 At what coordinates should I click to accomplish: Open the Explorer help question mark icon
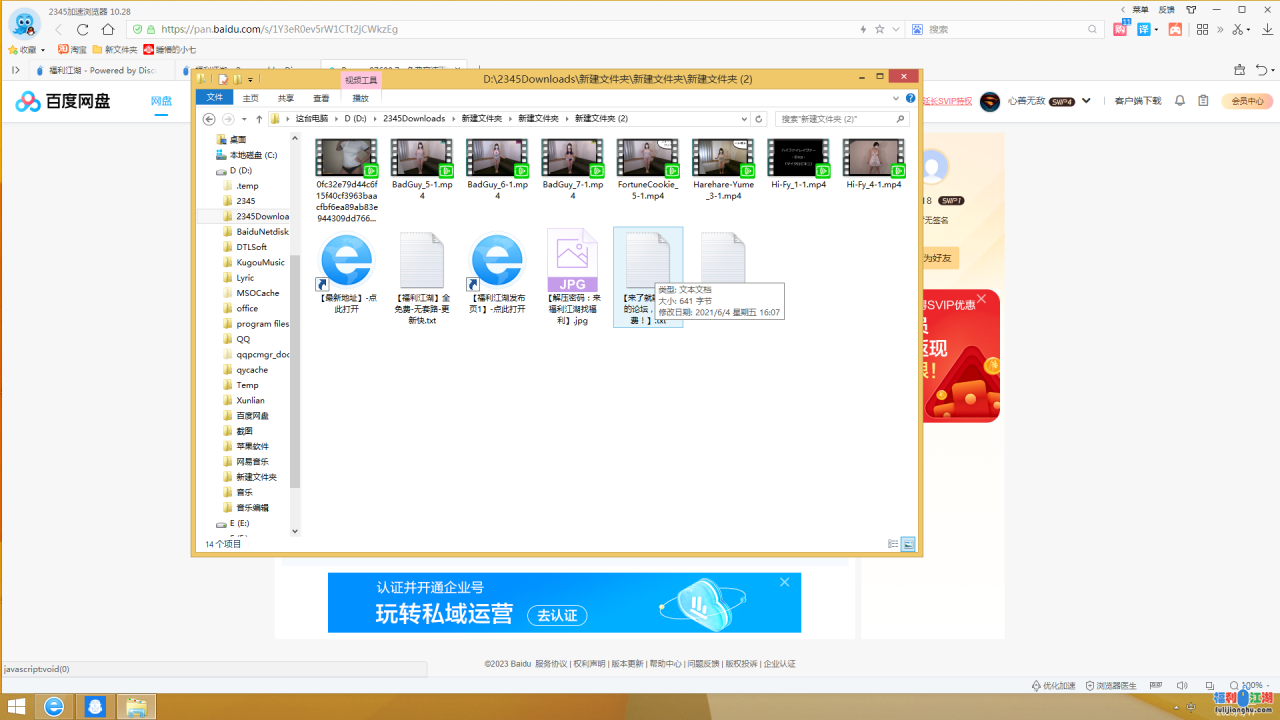(x=910, y=98)
